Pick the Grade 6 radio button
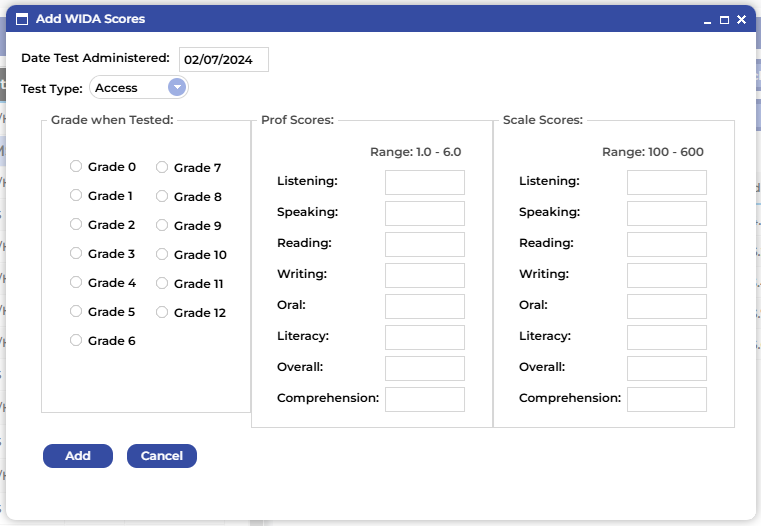Screen dimensions: 761x526 (76, 341)
